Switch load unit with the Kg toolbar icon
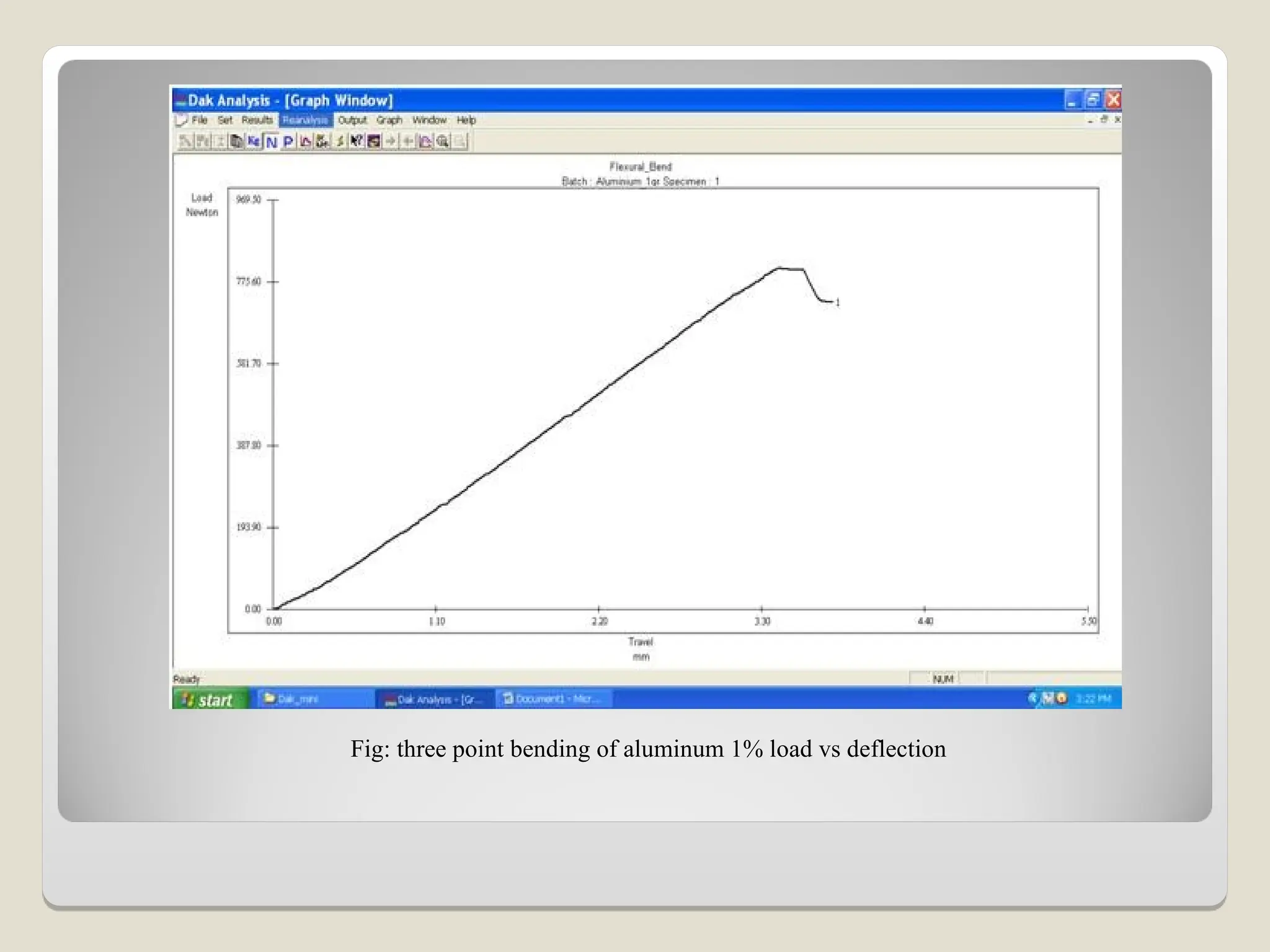This screenshot has height=952, width=1270. pos(254,141)
